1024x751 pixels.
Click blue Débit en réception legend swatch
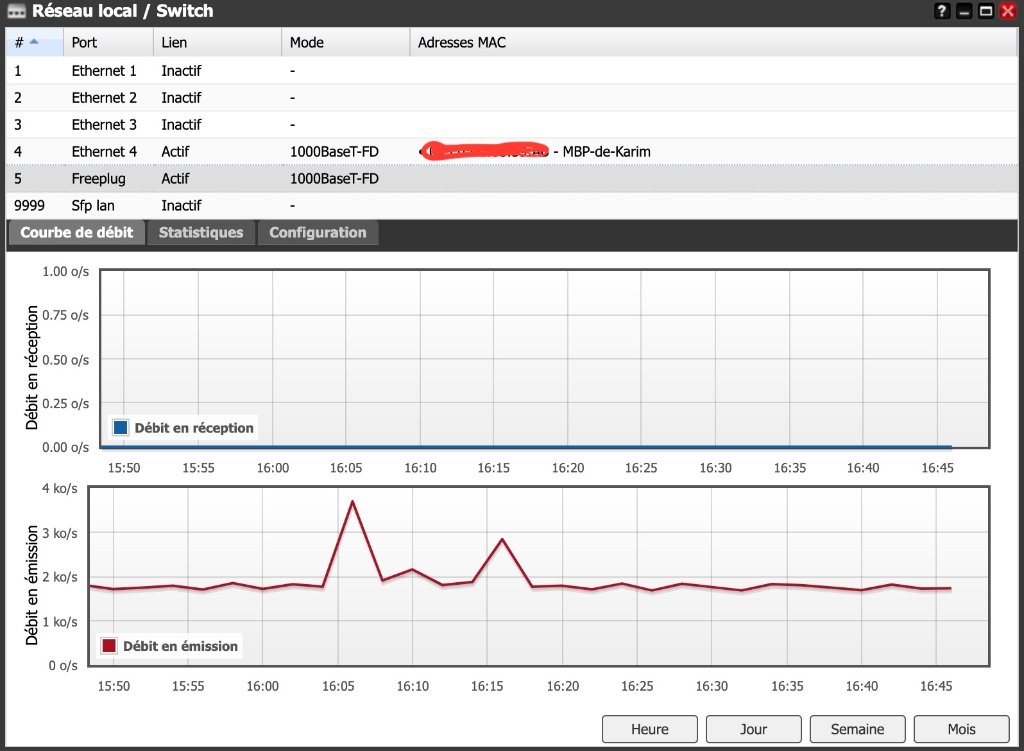(121, 428)
